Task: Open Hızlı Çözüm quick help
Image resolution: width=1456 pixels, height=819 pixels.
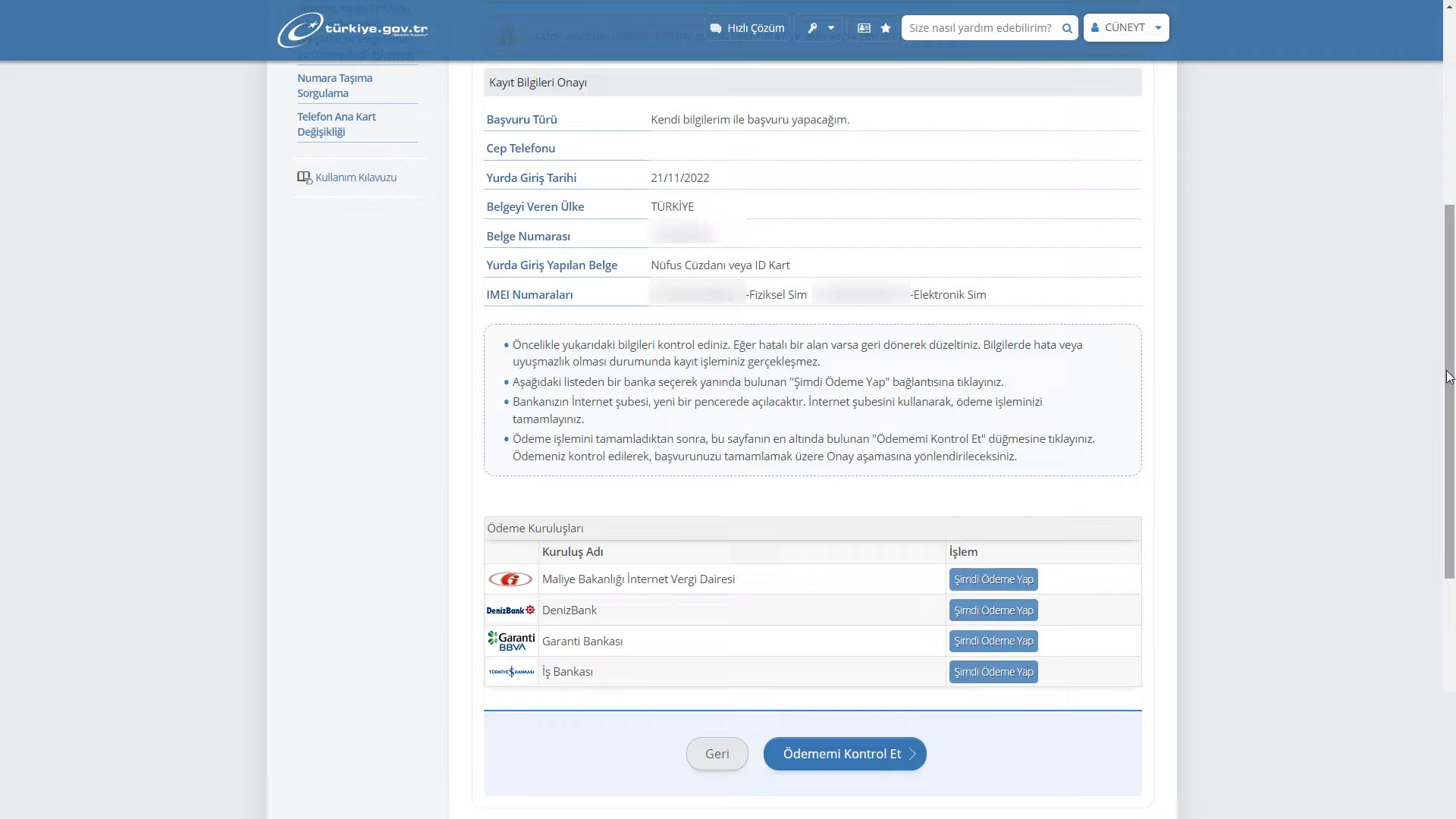Action: (747, 28)
